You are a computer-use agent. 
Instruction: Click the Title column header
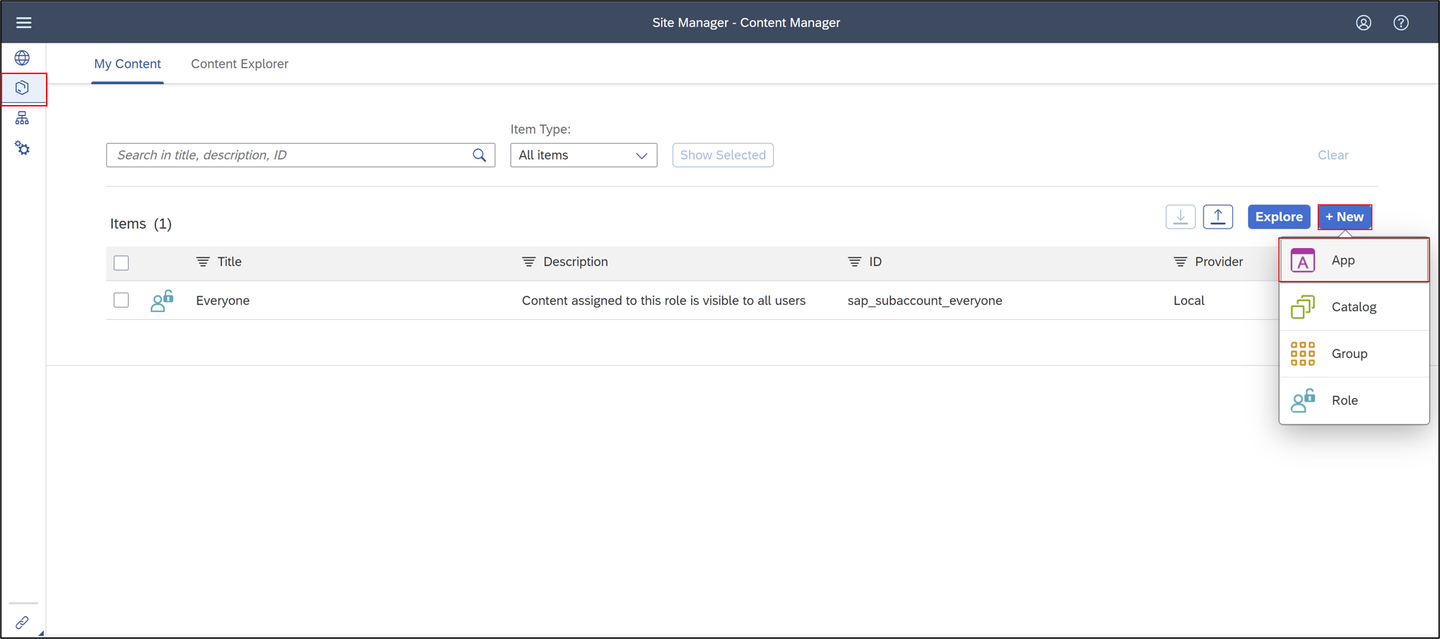[229, 262]
